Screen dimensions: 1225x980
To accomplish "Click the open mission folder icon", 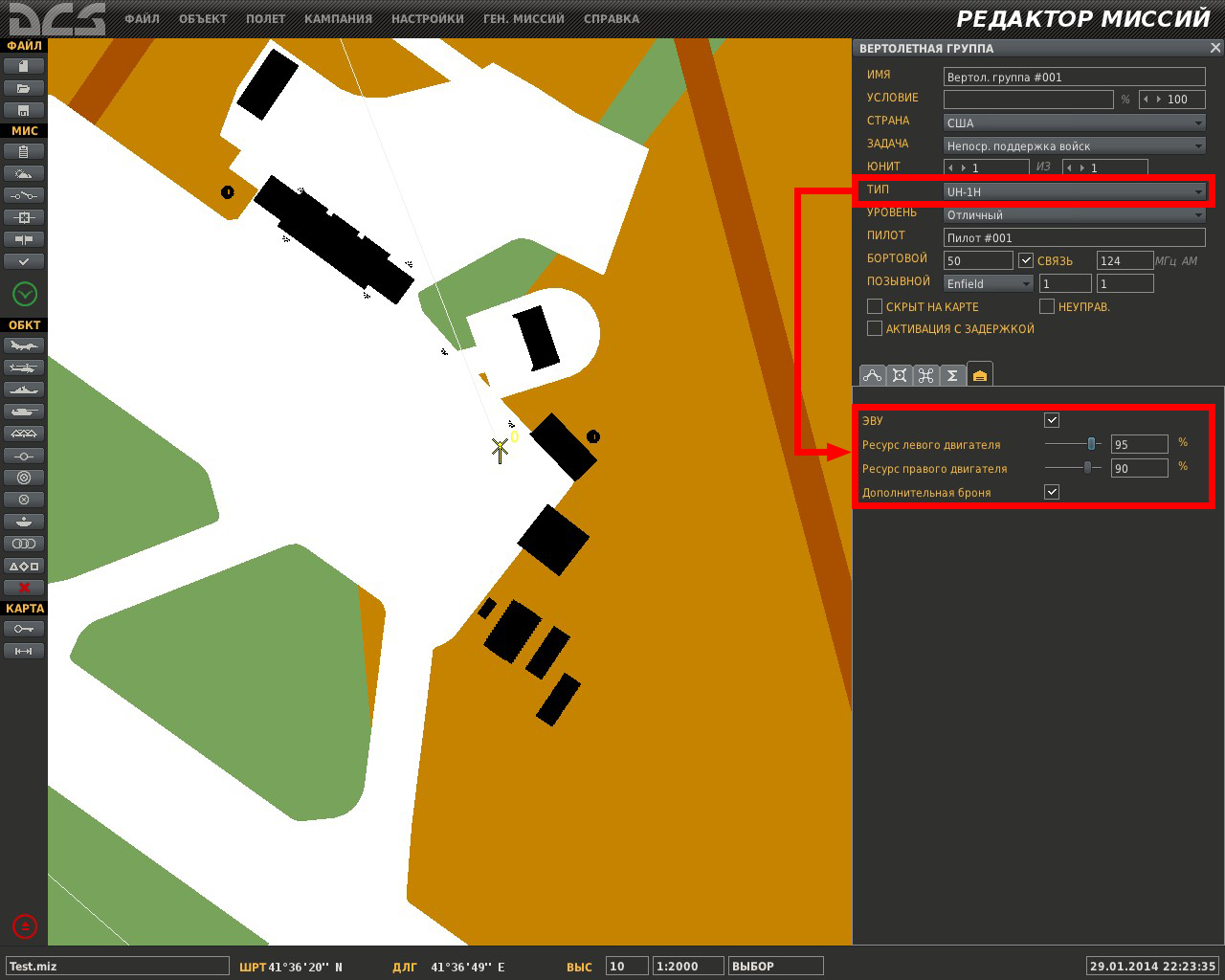I will 24,88.
